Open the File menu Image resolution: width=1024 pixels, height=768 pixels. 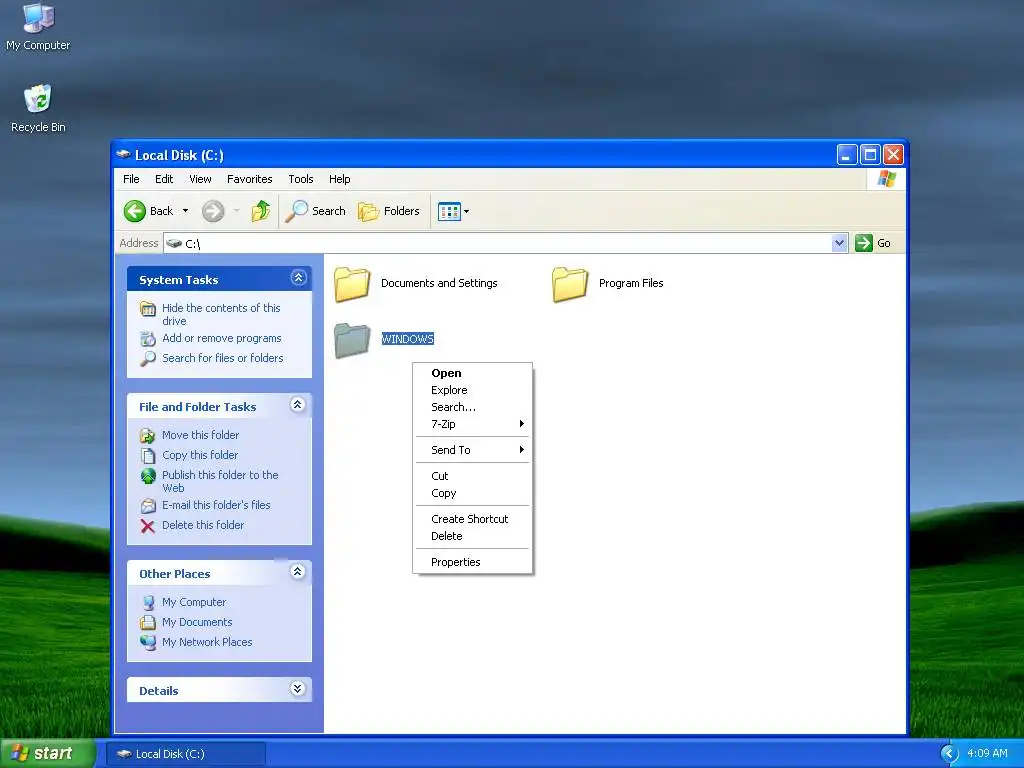[x=131, y=179]
